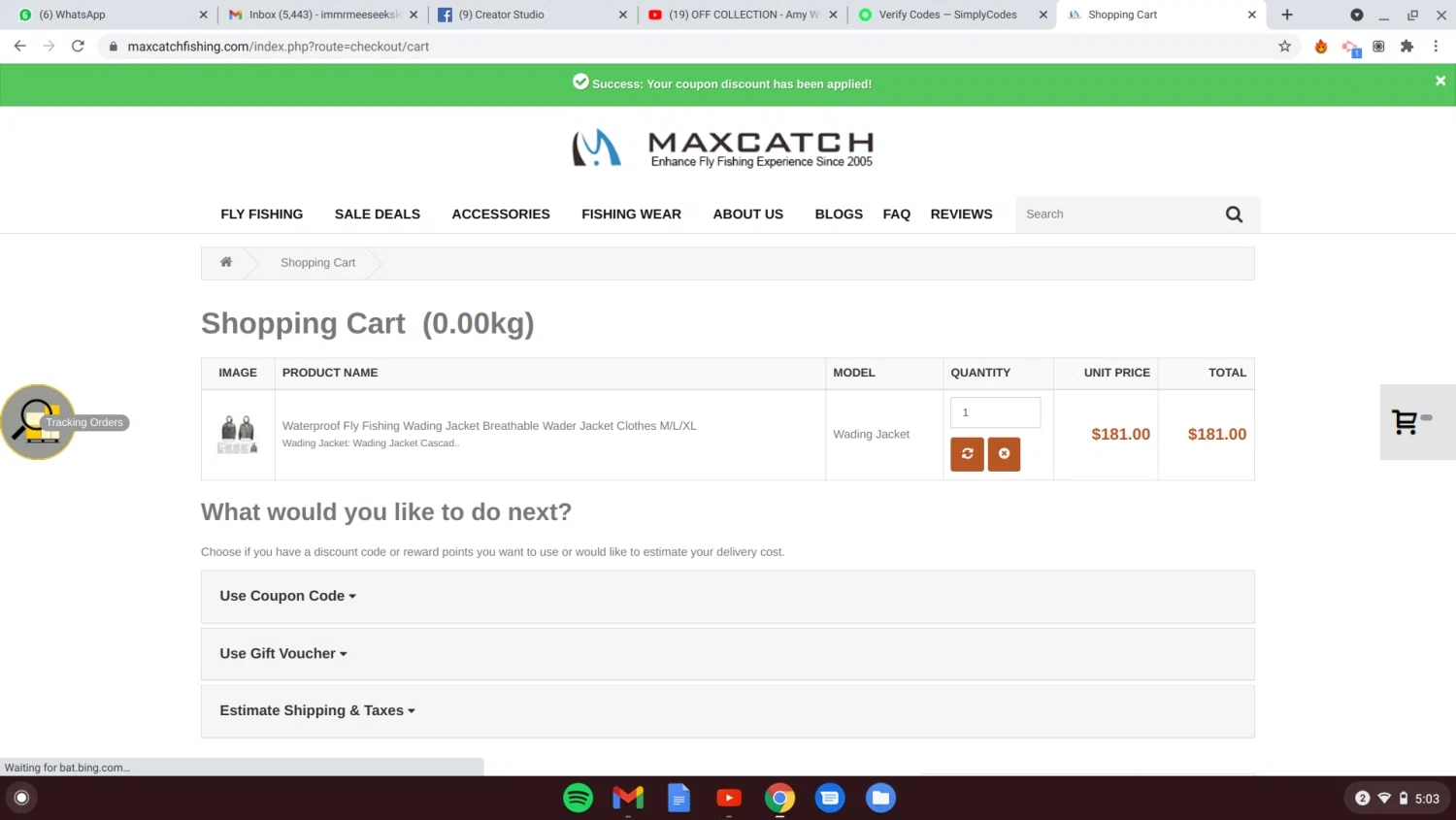Screen dimensions: 1456x820
Task: Open Gmail from the shelf
Action: (628, 798)
